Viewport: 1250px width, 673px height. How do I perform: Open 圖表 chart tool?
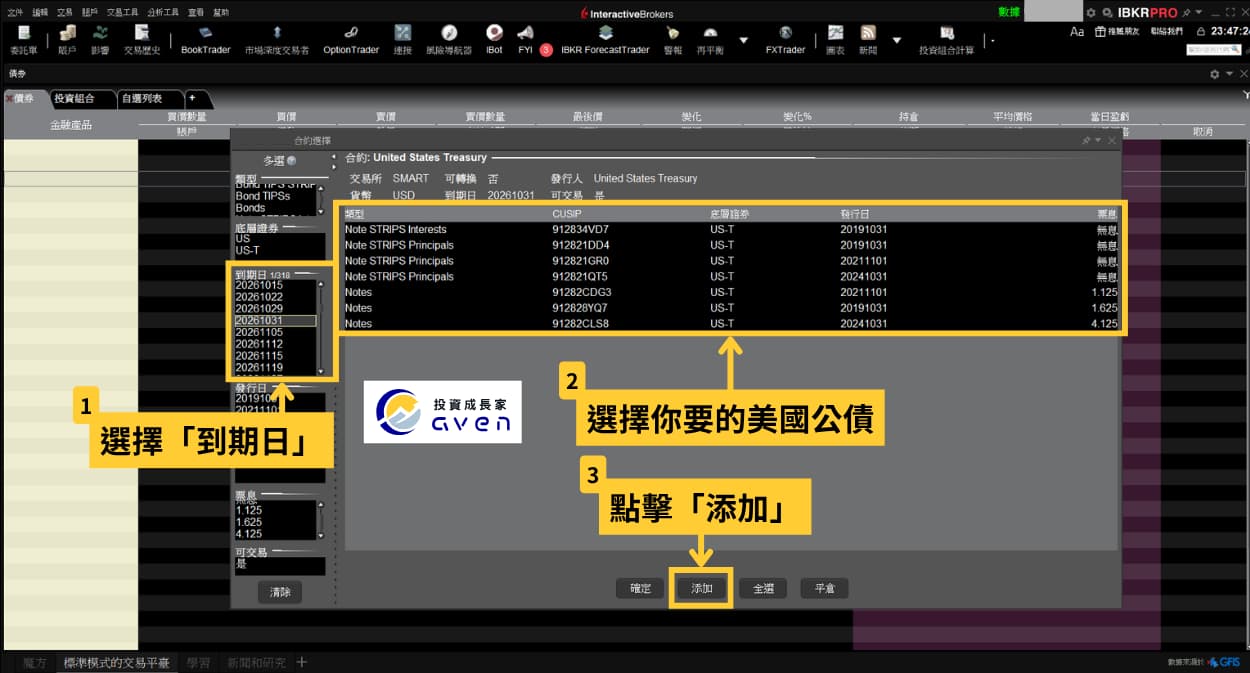click(x=835, y=40)
